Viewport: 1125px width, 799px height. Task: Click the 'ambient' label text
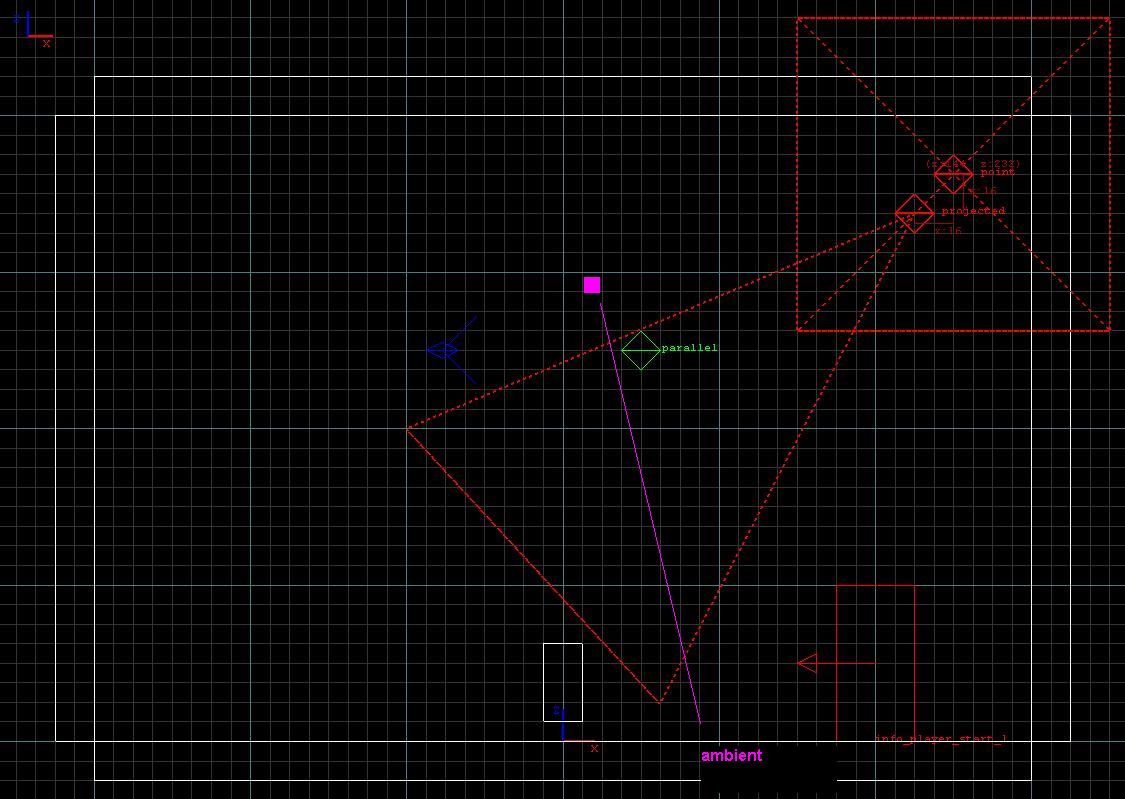[731, 756]
